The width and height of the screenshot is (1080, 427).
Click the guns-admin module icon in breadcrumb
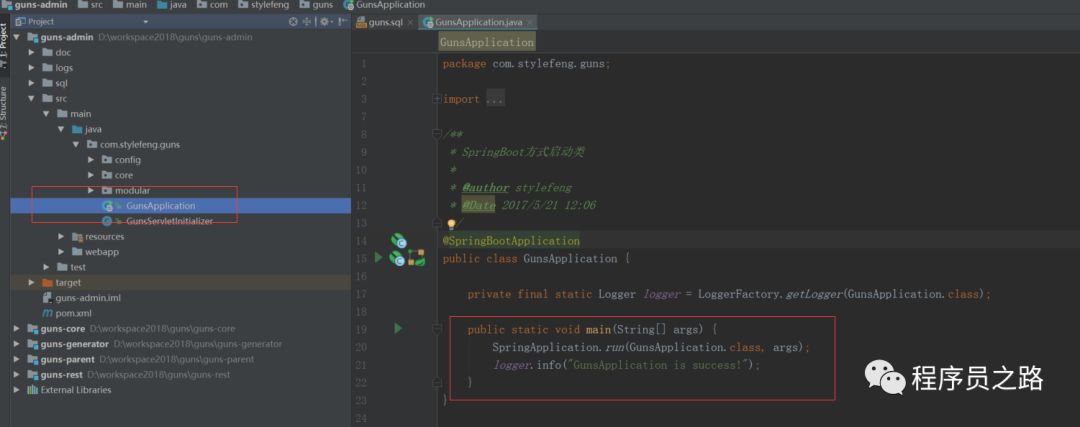(7, 5)
